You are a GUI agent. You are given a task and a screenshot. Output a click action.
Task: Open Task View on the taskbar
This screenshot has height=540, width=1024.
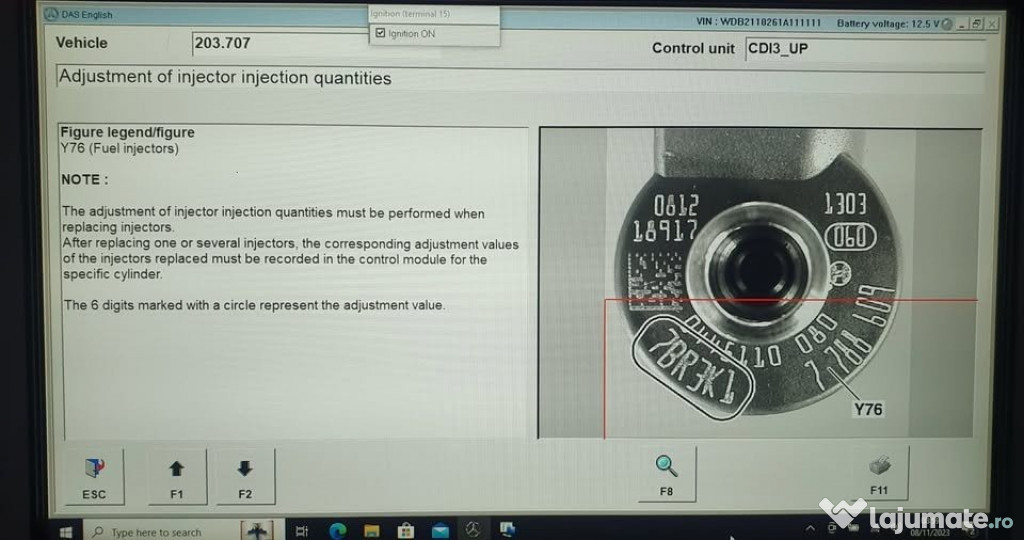pos(302,531)
